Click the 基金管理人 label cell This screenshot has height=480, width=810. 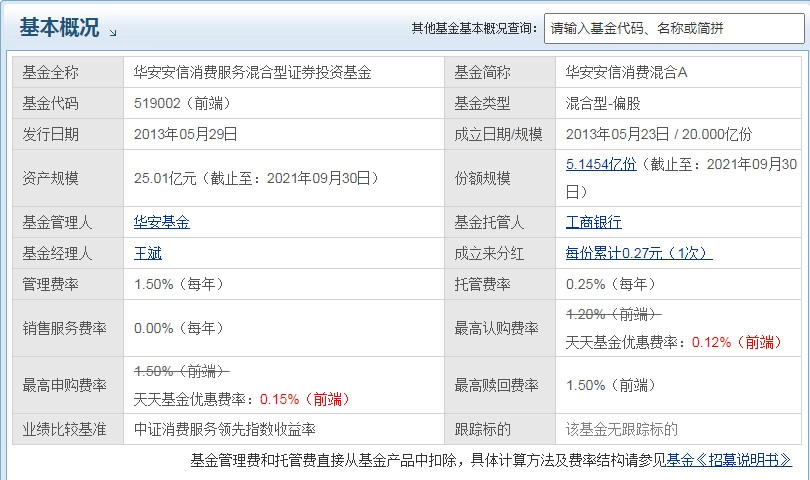click(68, 222)
